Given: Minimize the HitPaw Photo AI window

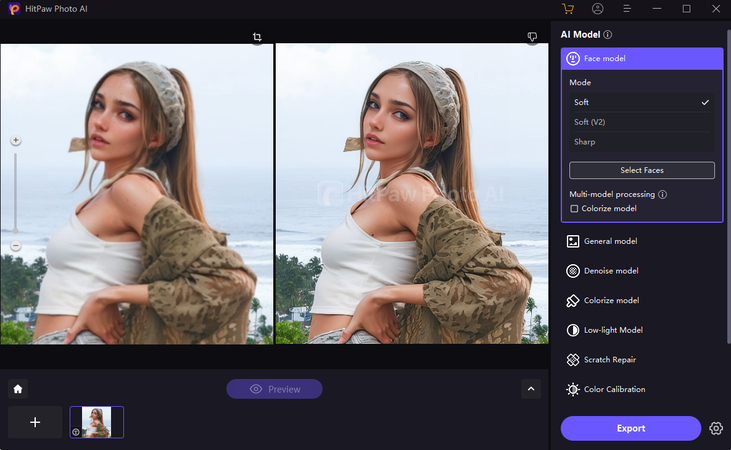Looking at the screenshot, I should coord(656,9).
